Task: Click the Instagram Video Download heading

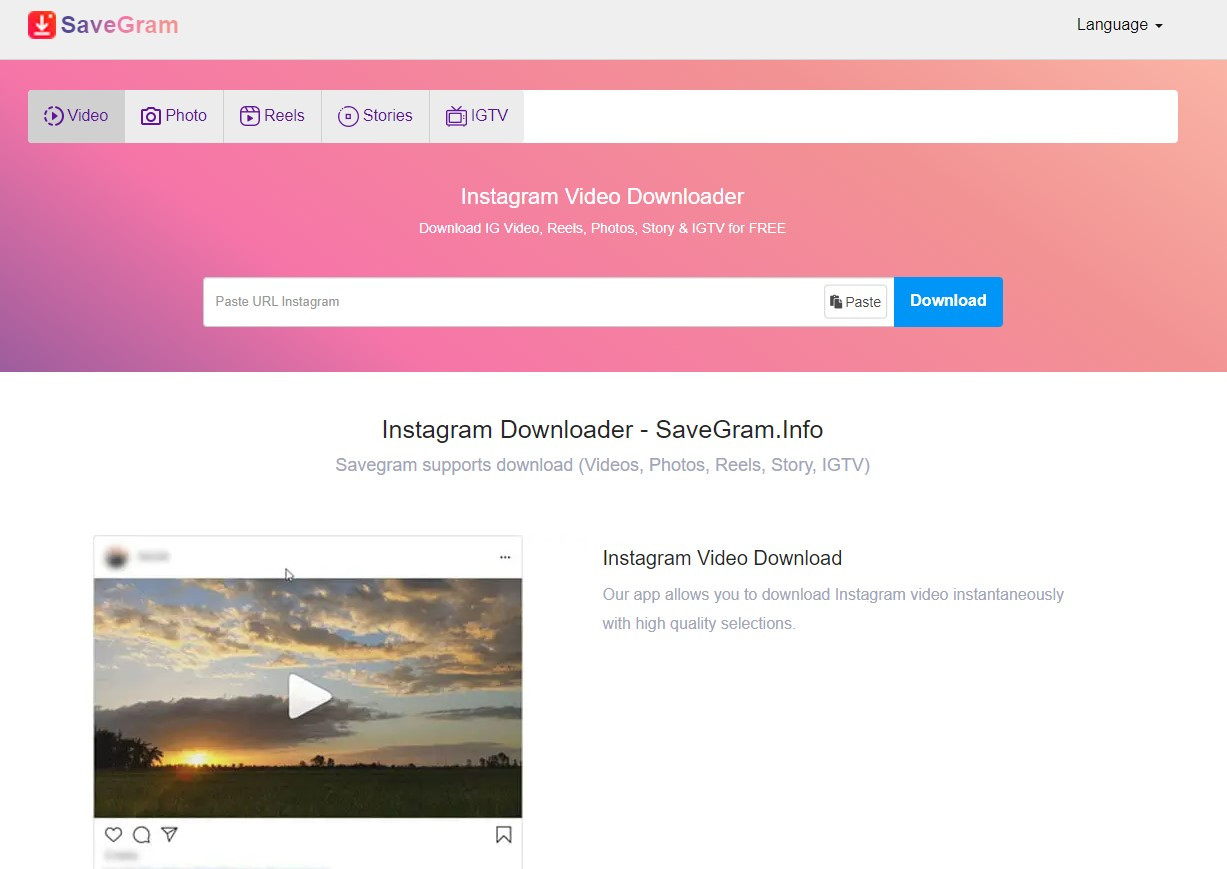Action: (x=722, y=558)
